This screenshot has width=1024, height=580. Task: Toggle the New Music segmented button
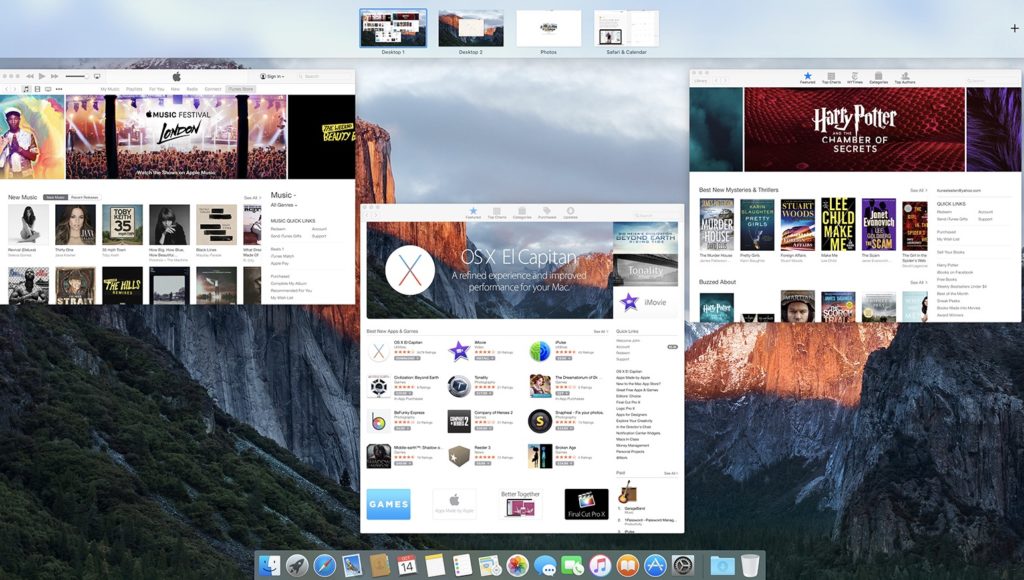pyautogui.click(x=55, y=197)
